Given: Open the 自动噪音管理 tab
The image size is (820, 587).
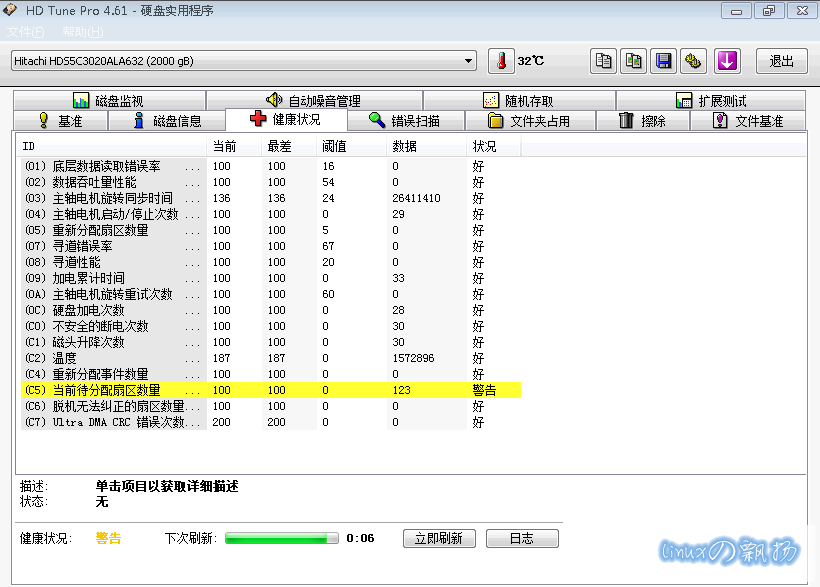Looking at the screenshot, I should pos(313,101).
